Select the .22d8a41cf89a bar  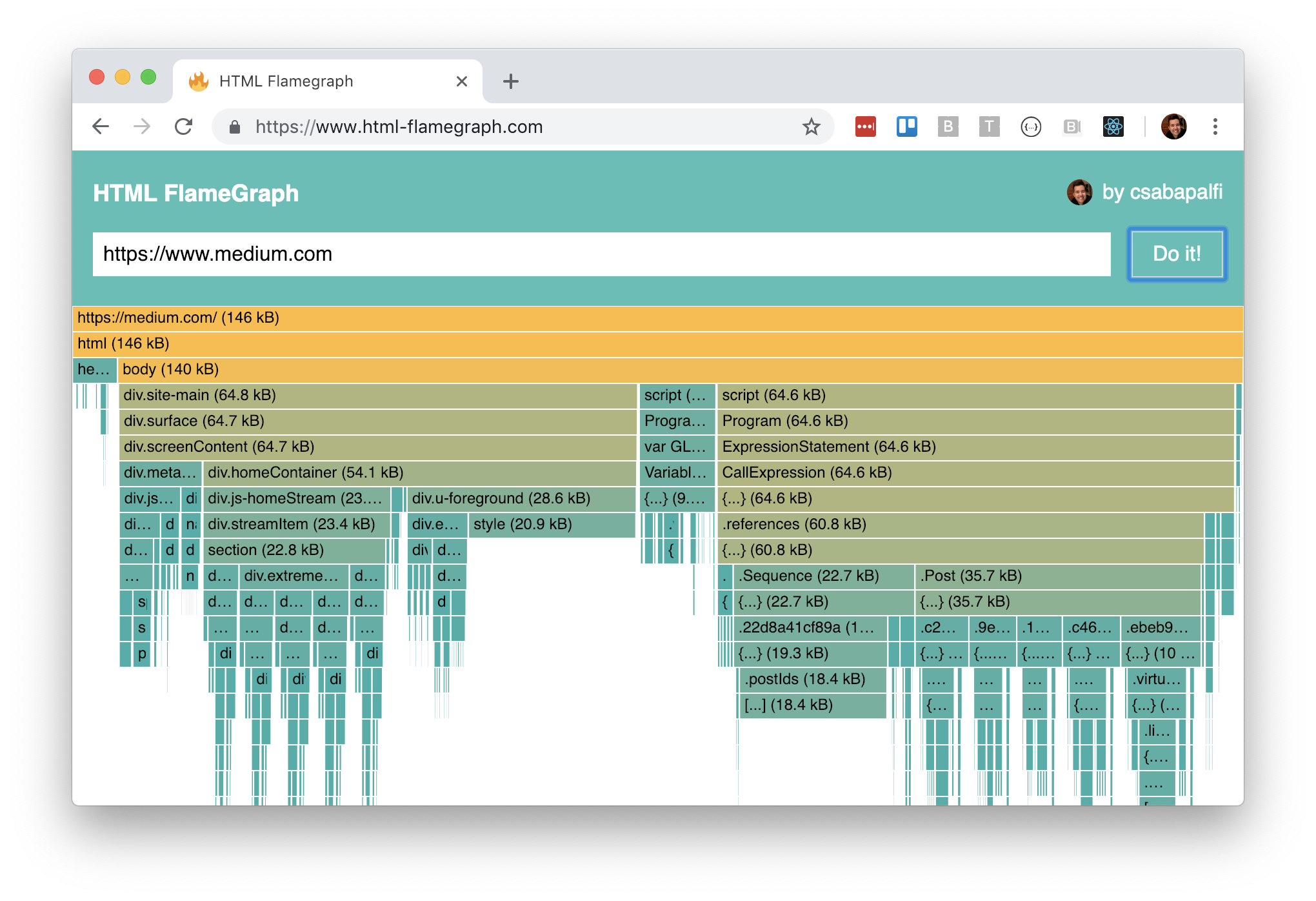(x=810, y=628)
